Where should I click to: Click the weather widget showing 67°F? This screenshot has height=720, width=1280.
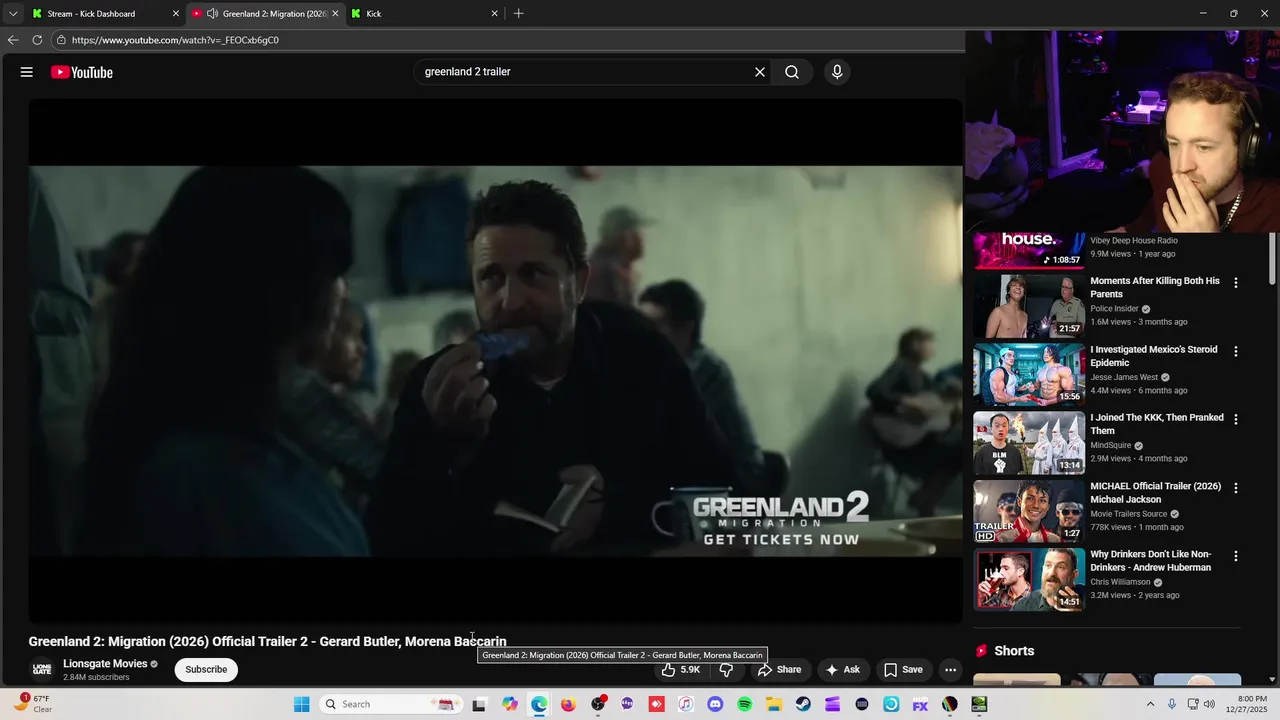coord(32,704)
